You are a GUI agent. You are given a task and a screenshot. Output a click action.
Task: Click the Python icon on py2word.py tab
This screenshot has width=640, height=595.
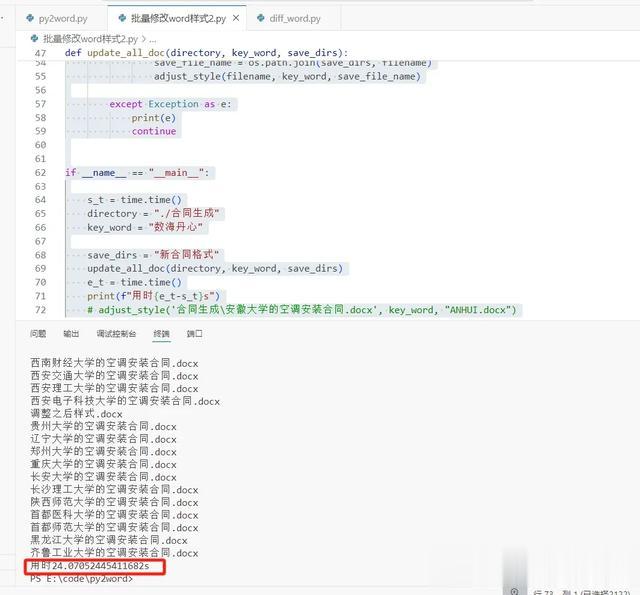pyautogui.click(x=30, y=18)
